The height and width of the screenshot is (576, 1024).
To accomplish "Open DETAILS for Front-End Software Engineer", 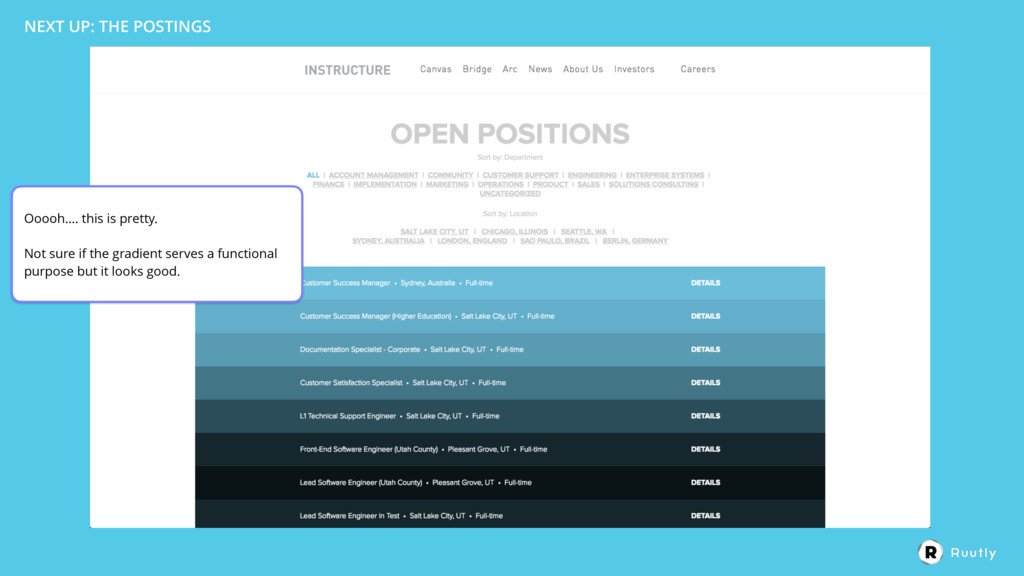I will coord(705,449).
